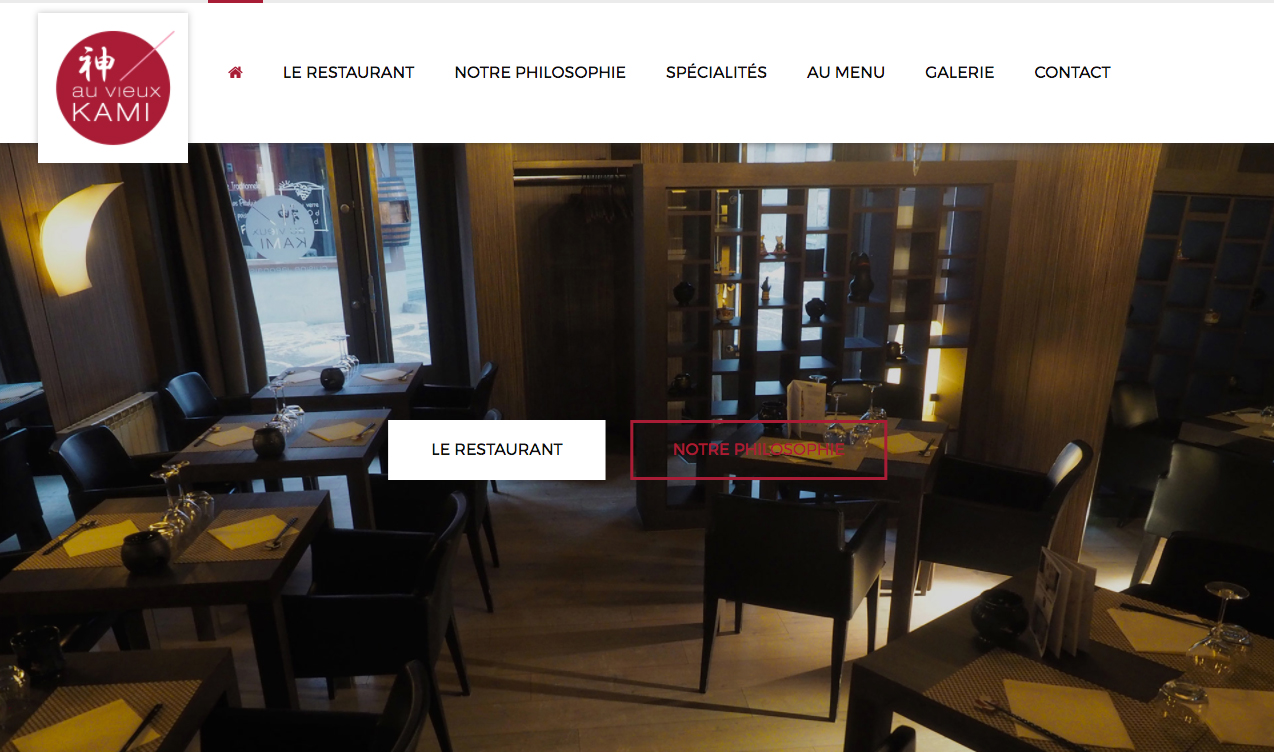
Task: Click the red home icon in navigation
Action: click(x=235, y=72)
